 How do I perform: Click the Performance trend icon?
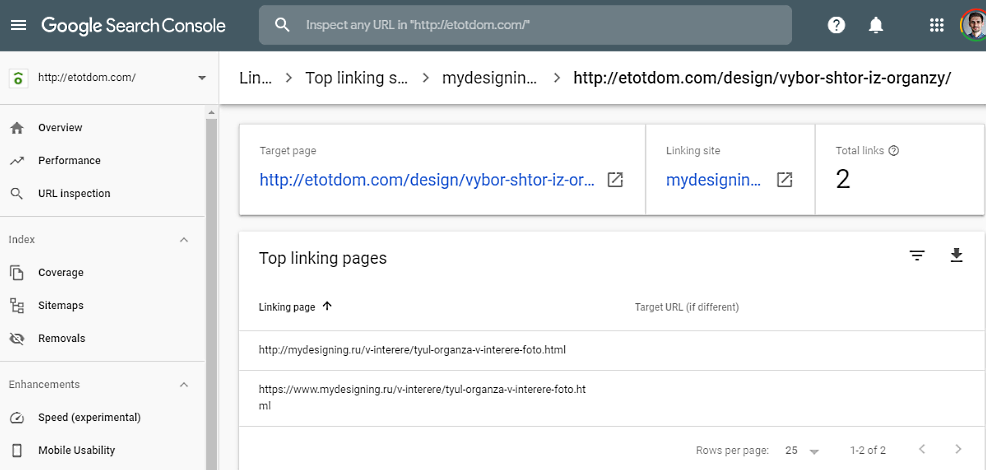tap(17, 160)
